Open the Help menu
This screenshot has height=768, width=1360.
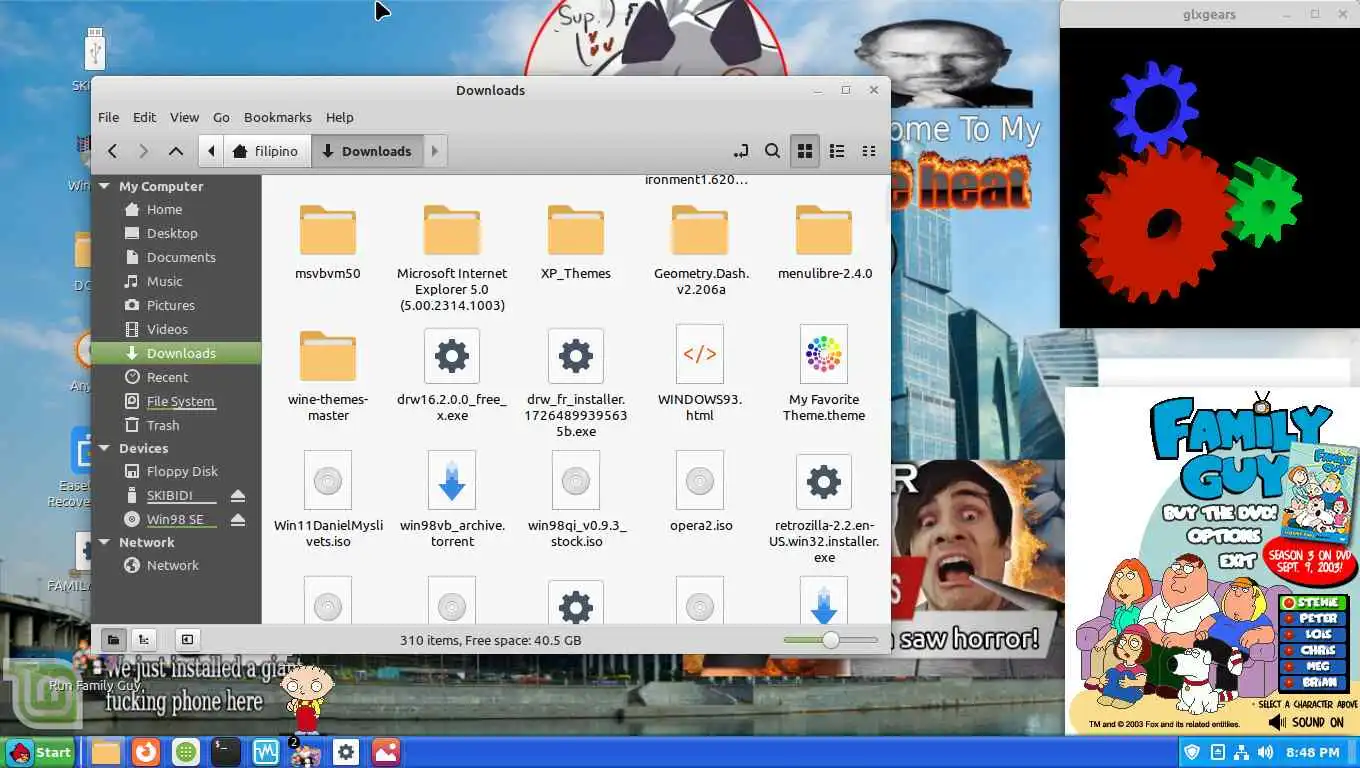point(340,117)
